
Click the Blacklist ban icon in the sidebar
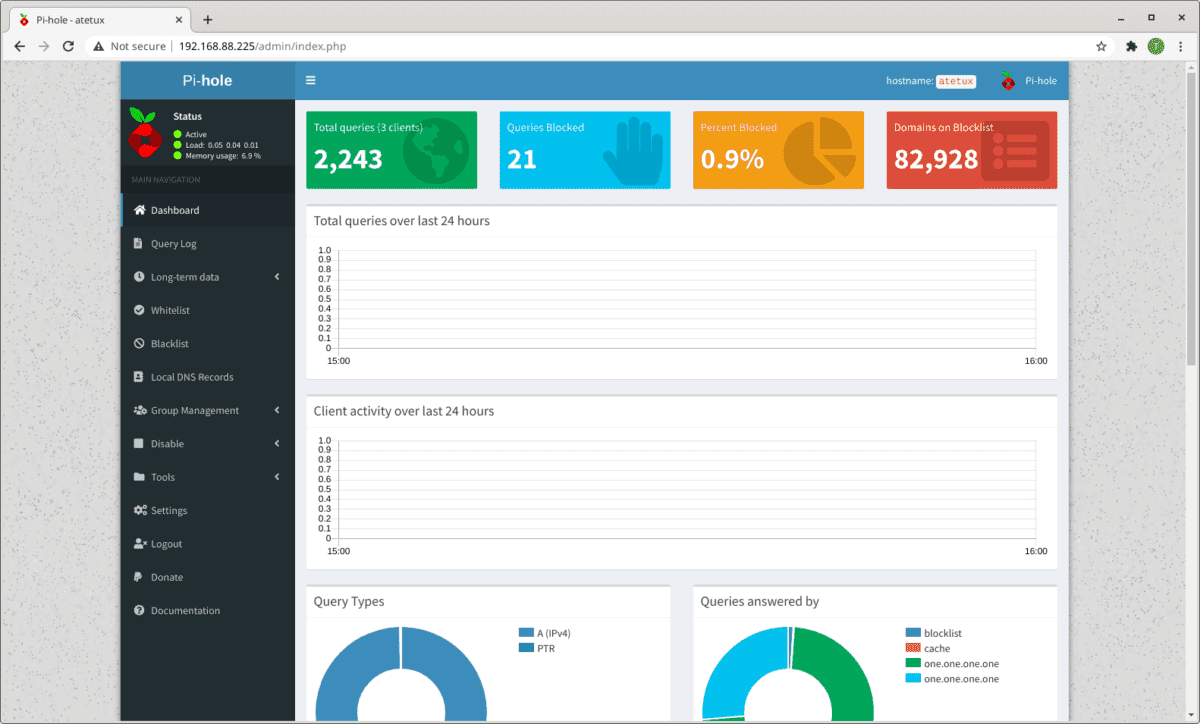pyautogui.click(x=139, y=343)
